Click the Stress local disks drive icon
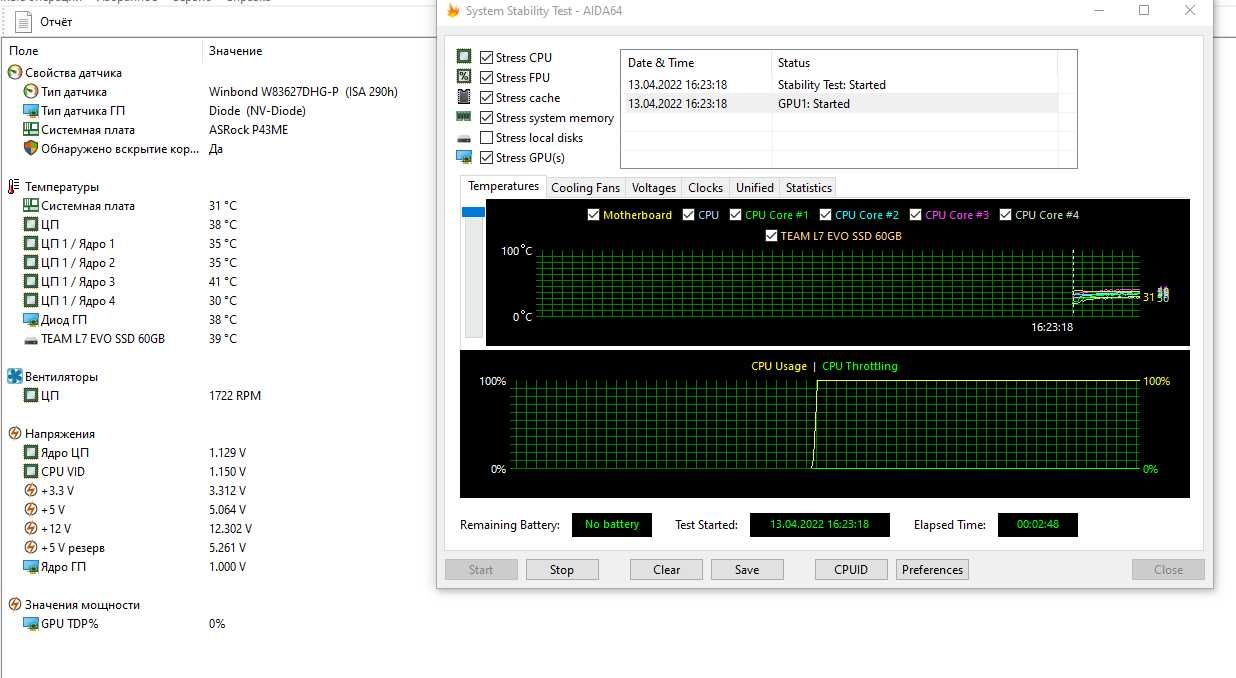1236x678 pixels. tap(464, 138)
